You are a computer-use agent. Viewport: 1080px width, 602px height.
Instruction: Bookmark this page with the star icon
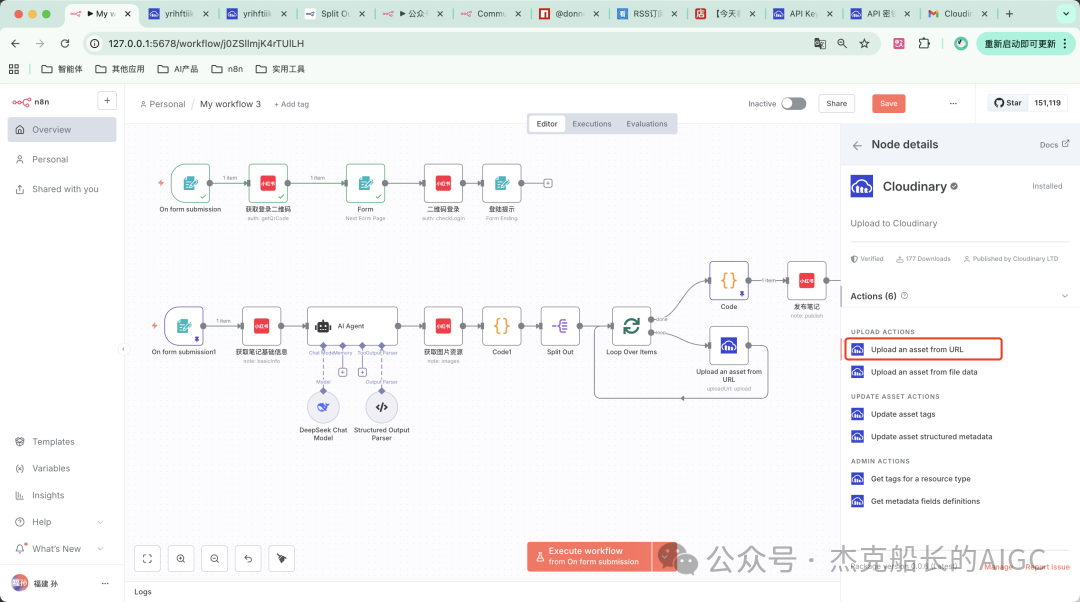[864, 43]
